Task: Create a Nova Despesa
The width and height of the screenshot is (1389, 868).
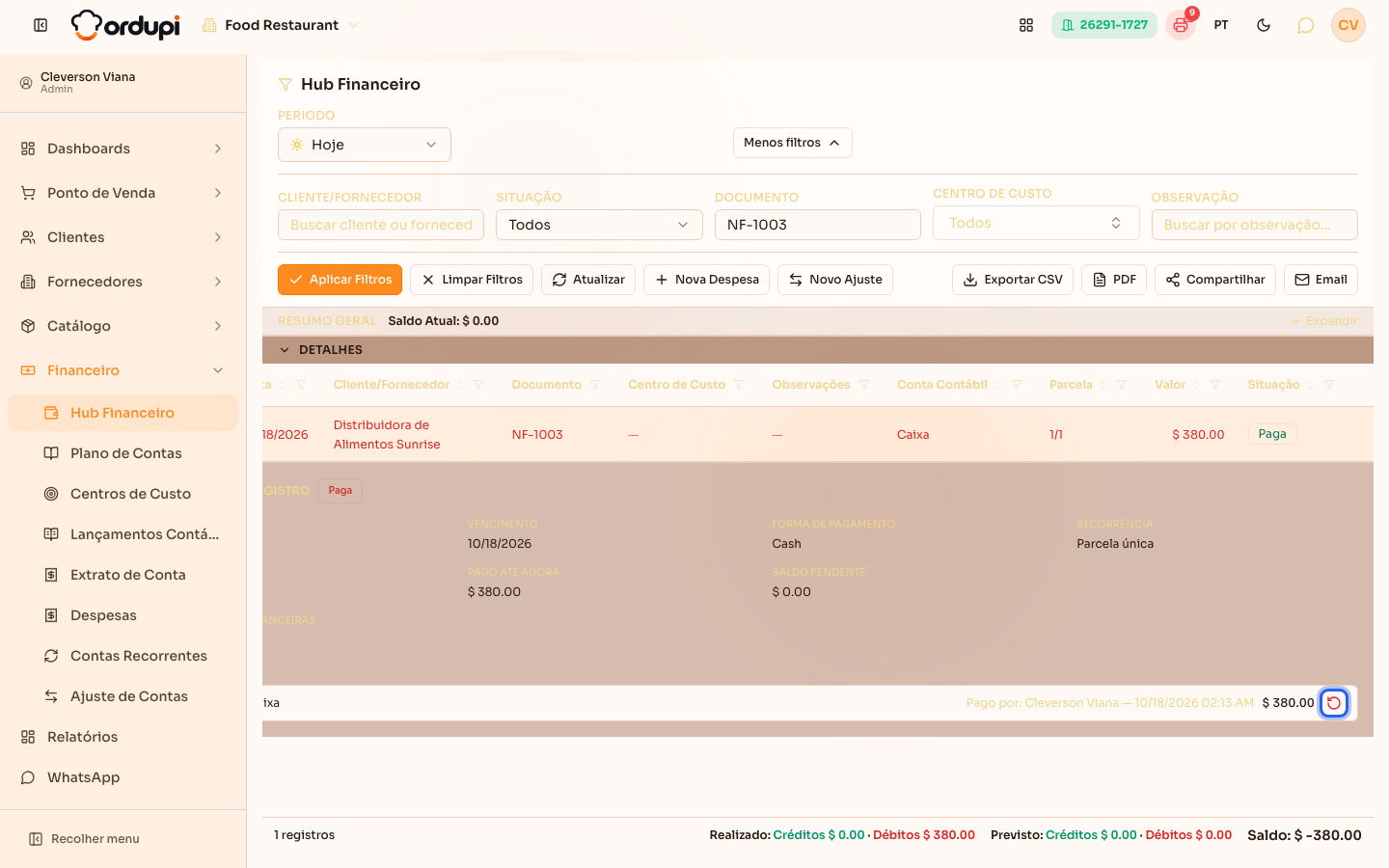Action: coord(706,280)
